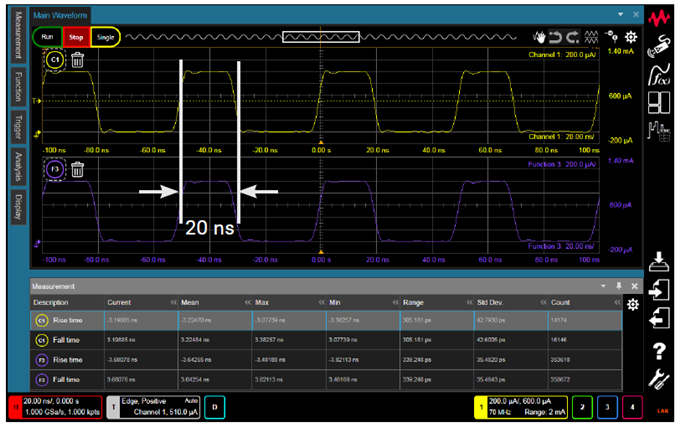This screenshot has width=680, height=427.
Task: Select the F3 function badge
Action: click(x=55, y=169)
